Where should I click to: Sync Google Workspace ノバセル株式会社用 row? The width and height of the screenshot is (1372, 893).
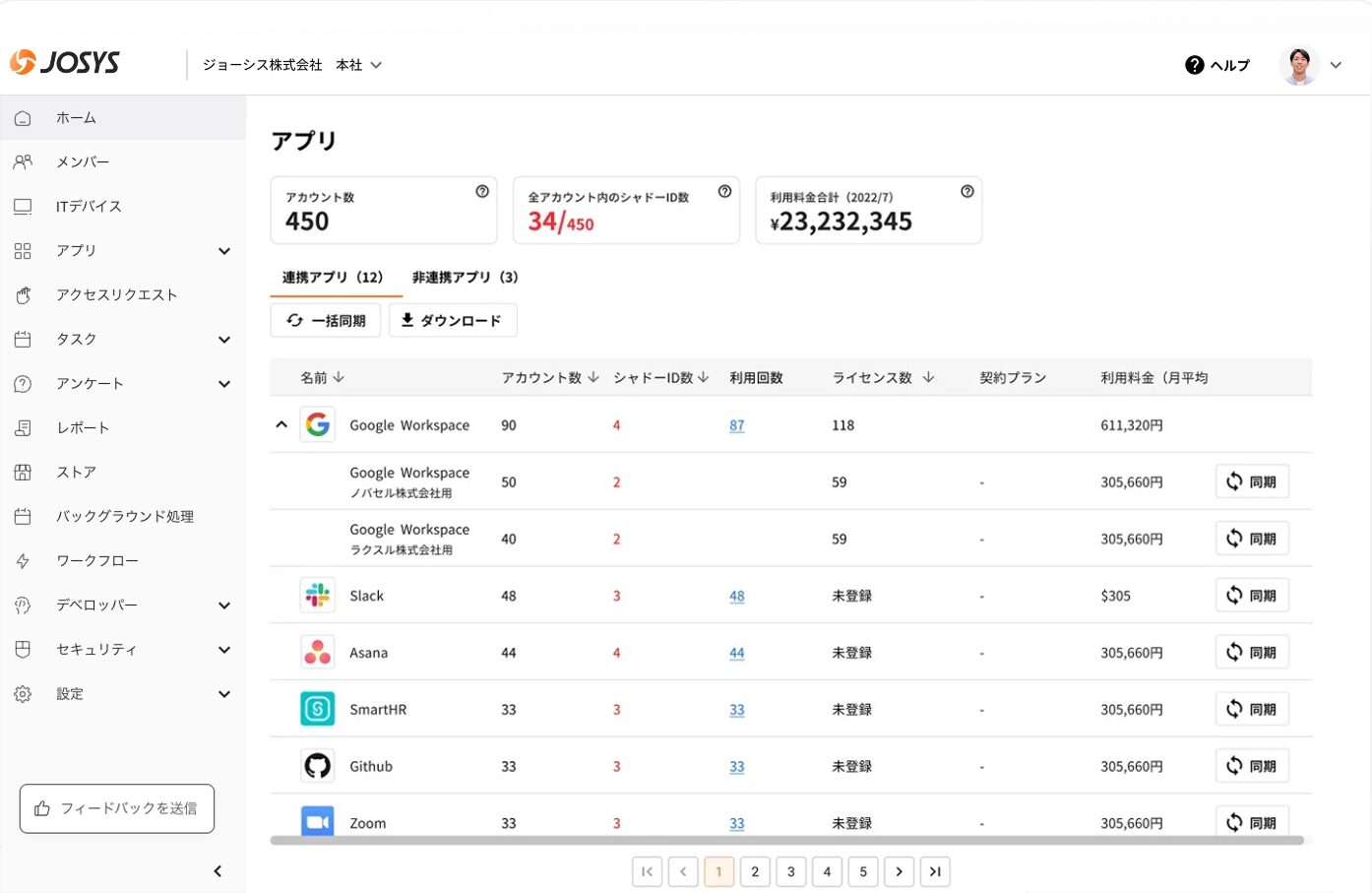(1252, 481)
